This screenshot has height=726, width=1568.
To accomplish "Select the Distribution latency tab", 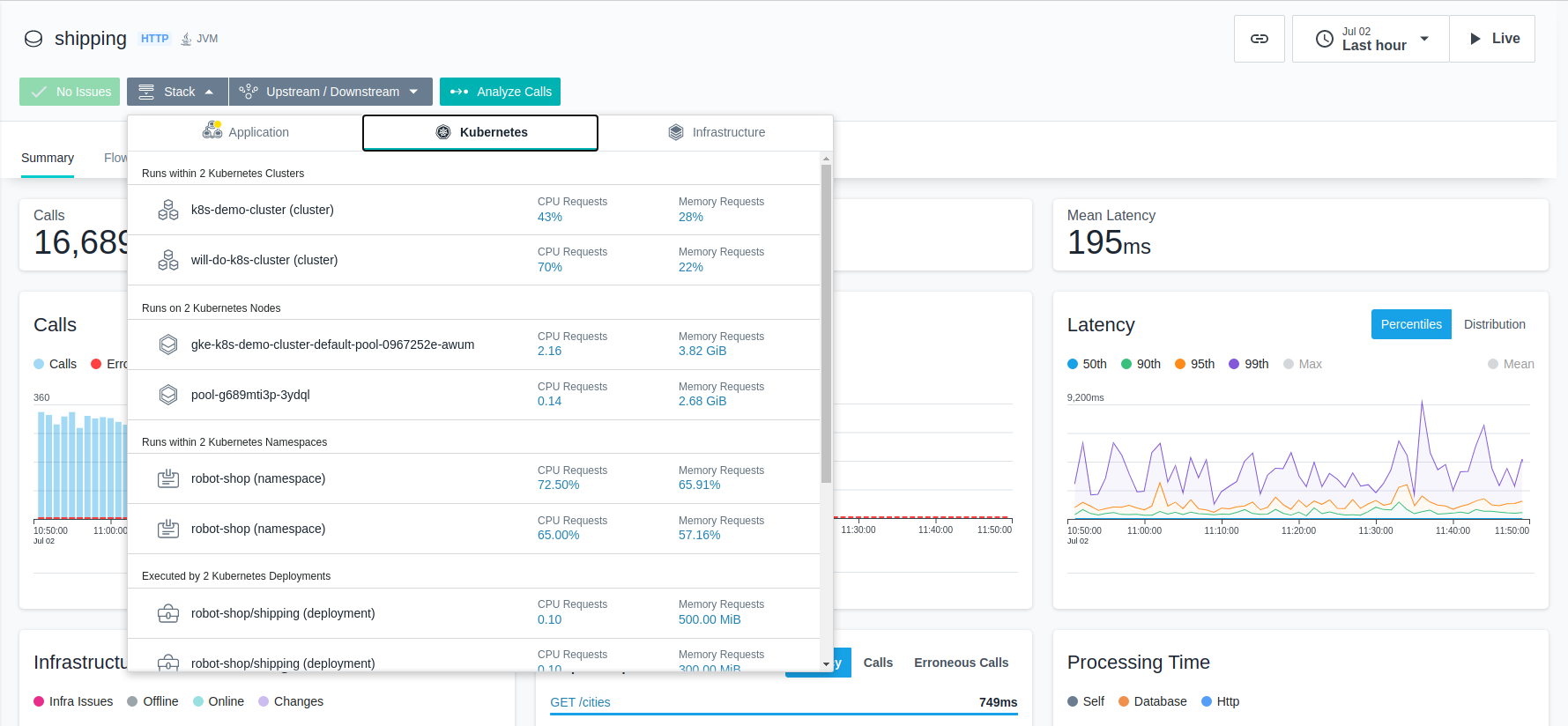I will click(1494, 324).
